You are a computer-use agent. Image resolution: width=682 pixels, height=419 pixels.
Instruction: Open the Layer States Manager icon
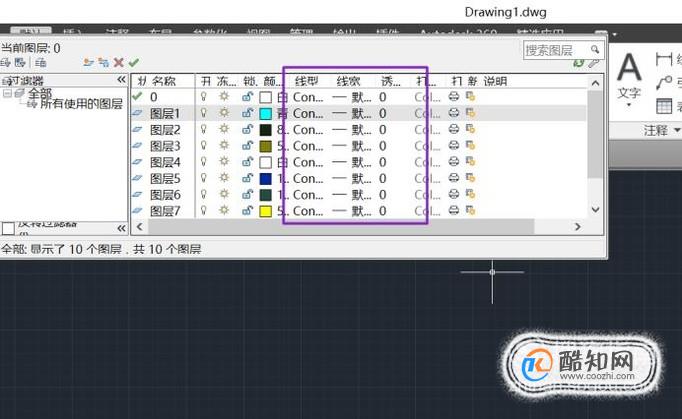pos(40,63)
